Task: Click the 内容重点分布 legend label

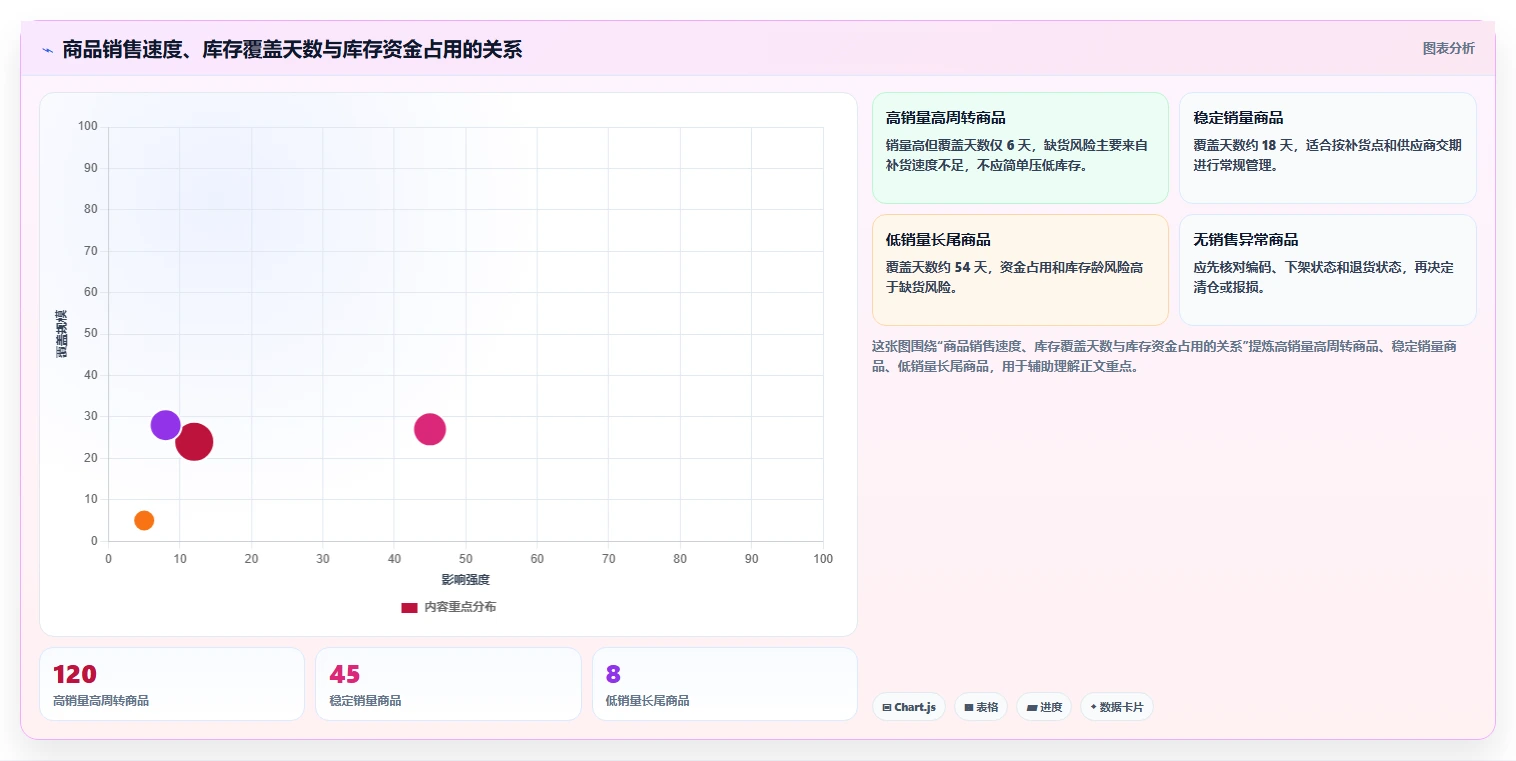Action: coord(460,607)
